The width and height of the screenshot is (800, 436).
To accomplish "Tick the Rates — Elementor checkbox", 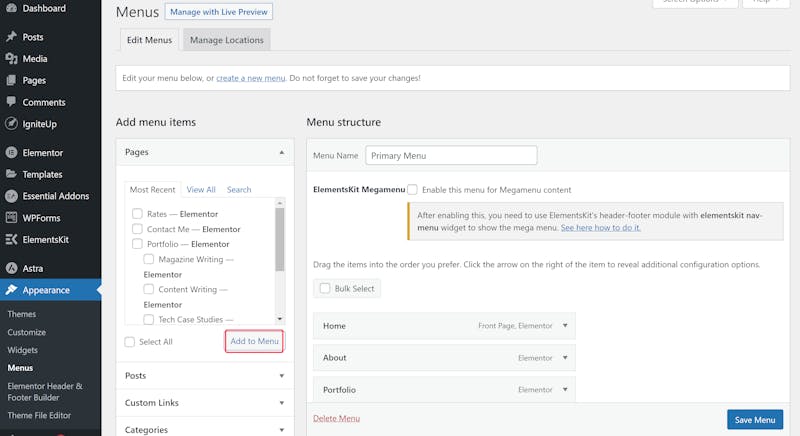I will [137, 214].
